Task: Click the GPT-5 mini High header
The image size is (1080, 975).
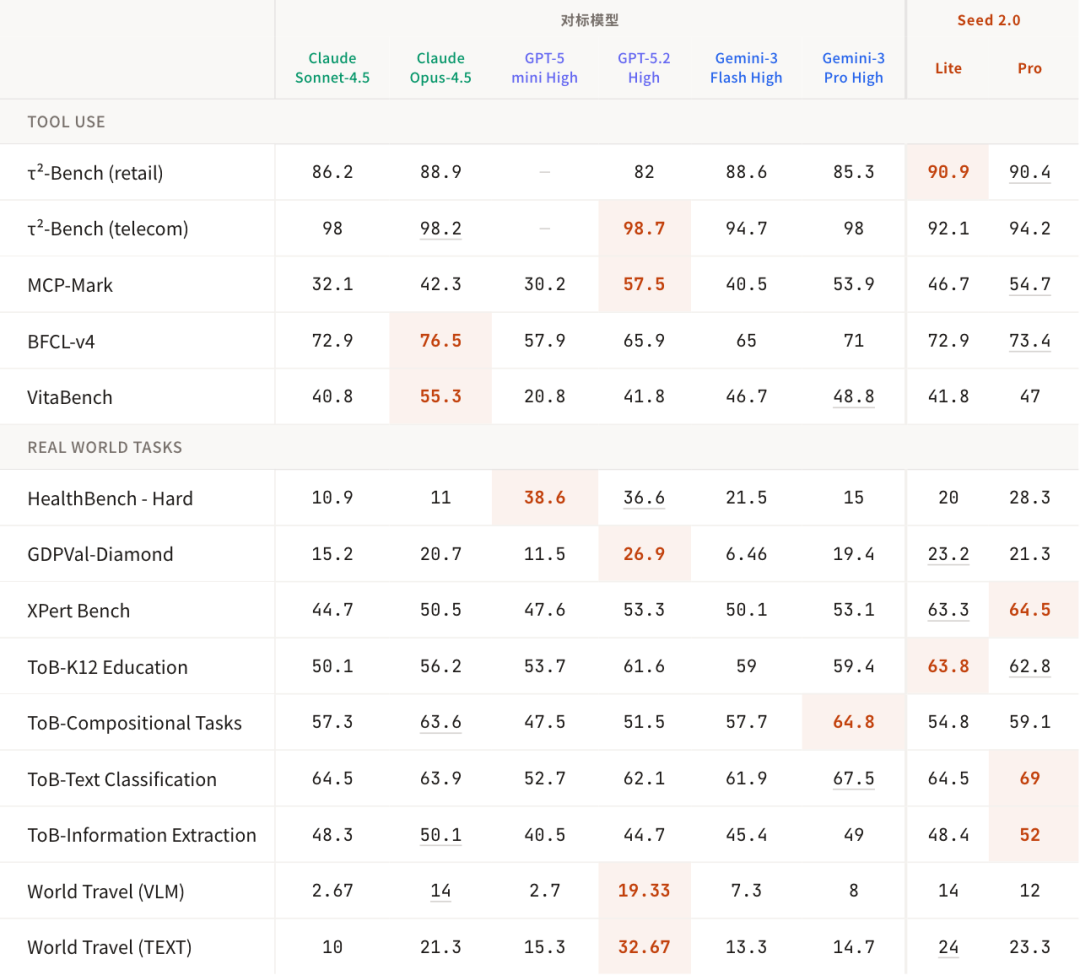Action: (x=544, y=67)
